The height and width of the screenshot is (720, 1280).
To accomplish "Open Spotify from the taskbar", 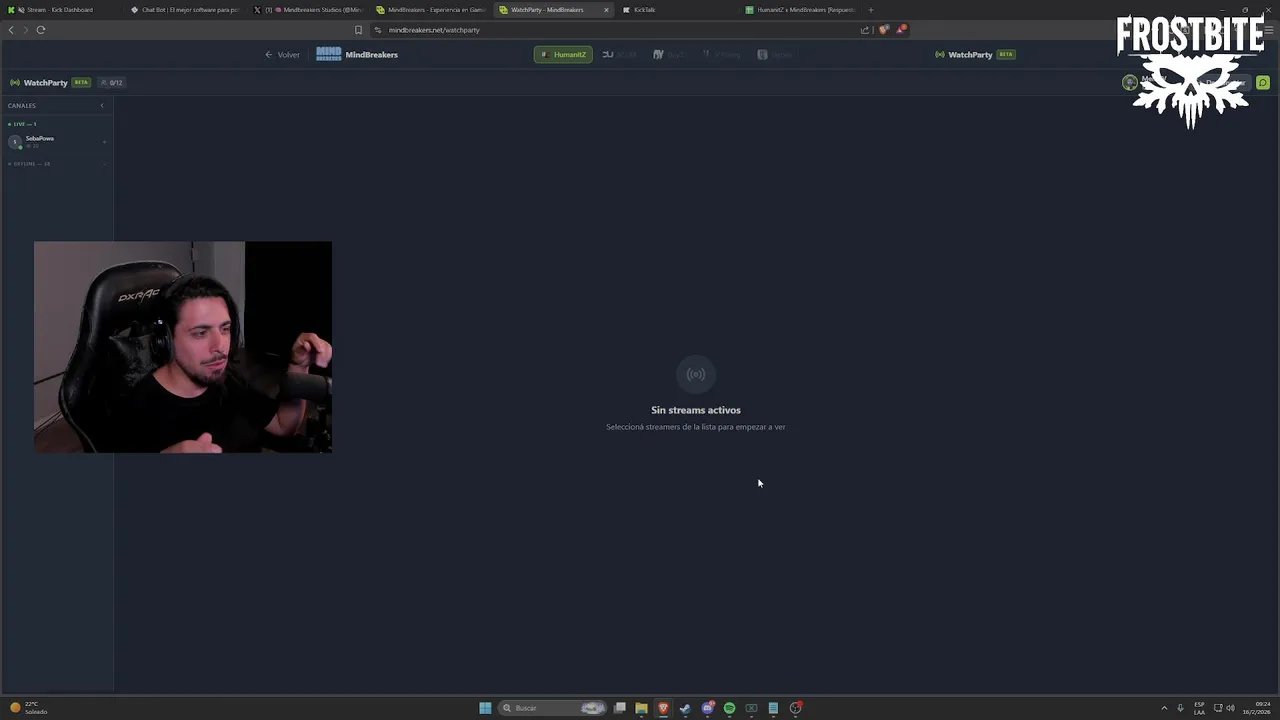I will pyautogui.click(x=729, y=708).
